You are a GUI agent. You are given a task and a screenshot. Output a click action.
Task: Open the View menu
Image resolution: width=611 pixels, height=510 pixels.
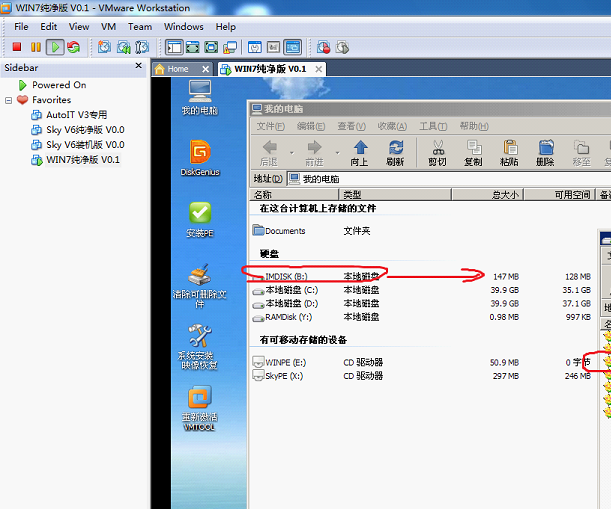coord(79,26)
